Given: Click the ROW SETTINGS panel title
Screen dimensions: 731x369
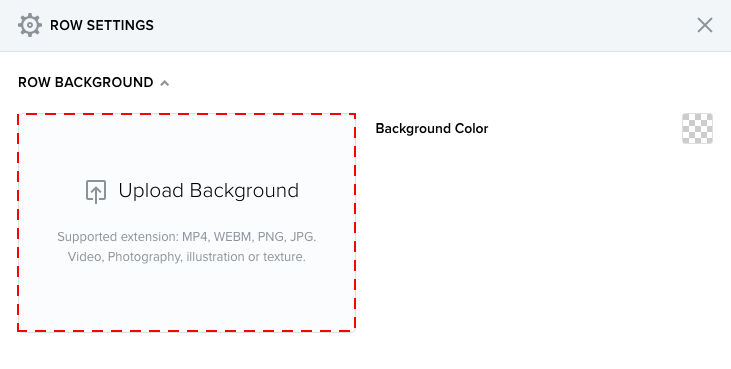Looking at the screenshot, I should [x=102, y=25].
